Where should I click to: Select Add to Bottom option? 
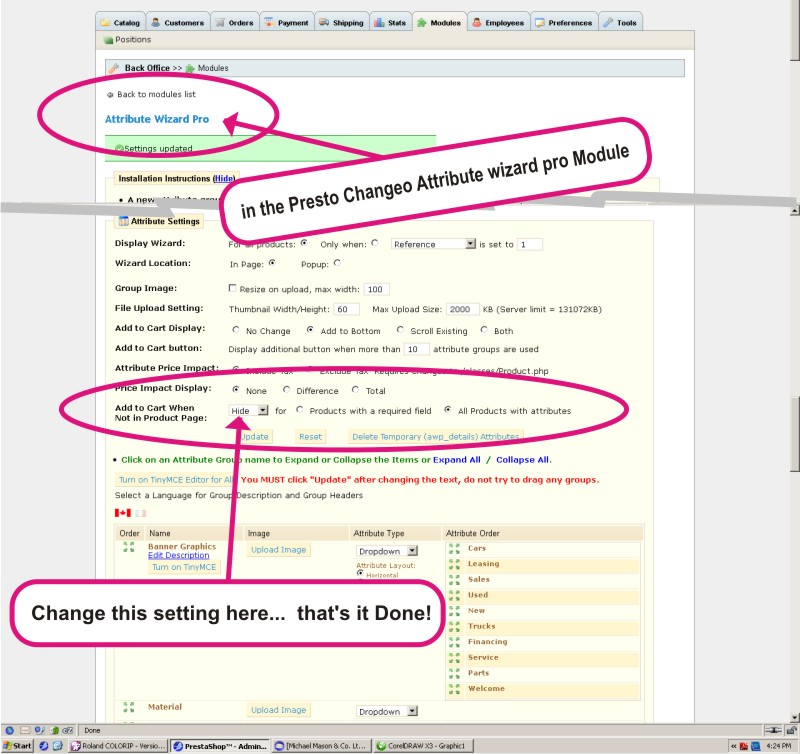(310, 330)
